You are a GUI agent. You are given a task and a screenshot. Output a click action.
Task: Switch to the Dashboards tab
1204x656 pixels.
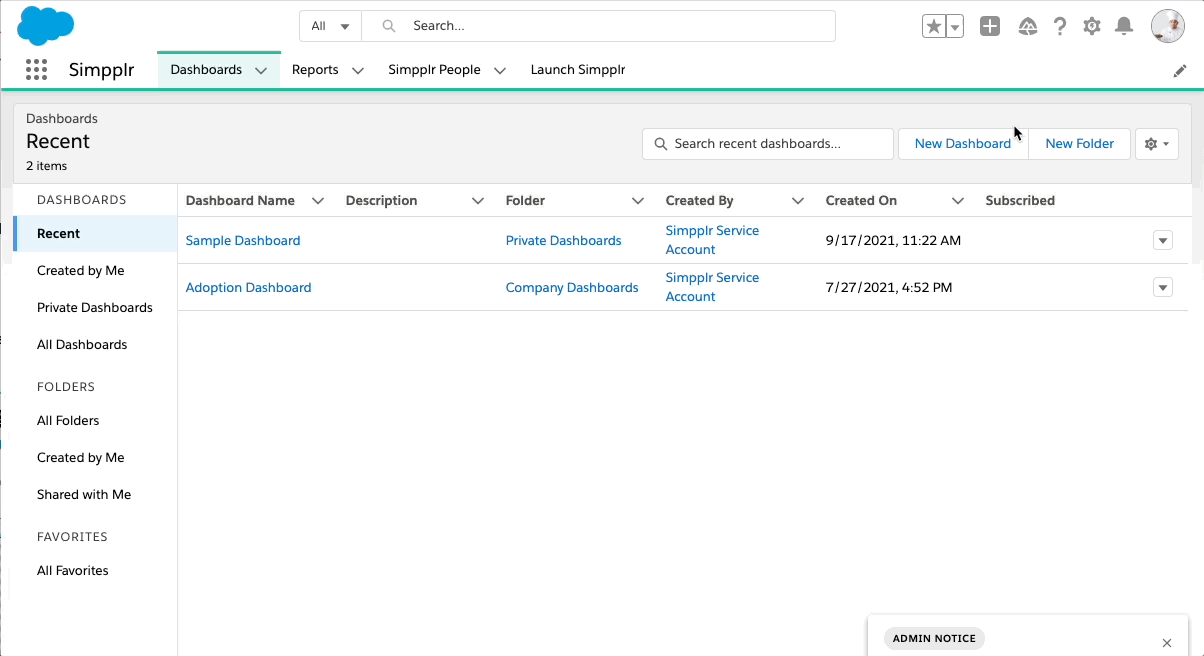coord(206,70)
